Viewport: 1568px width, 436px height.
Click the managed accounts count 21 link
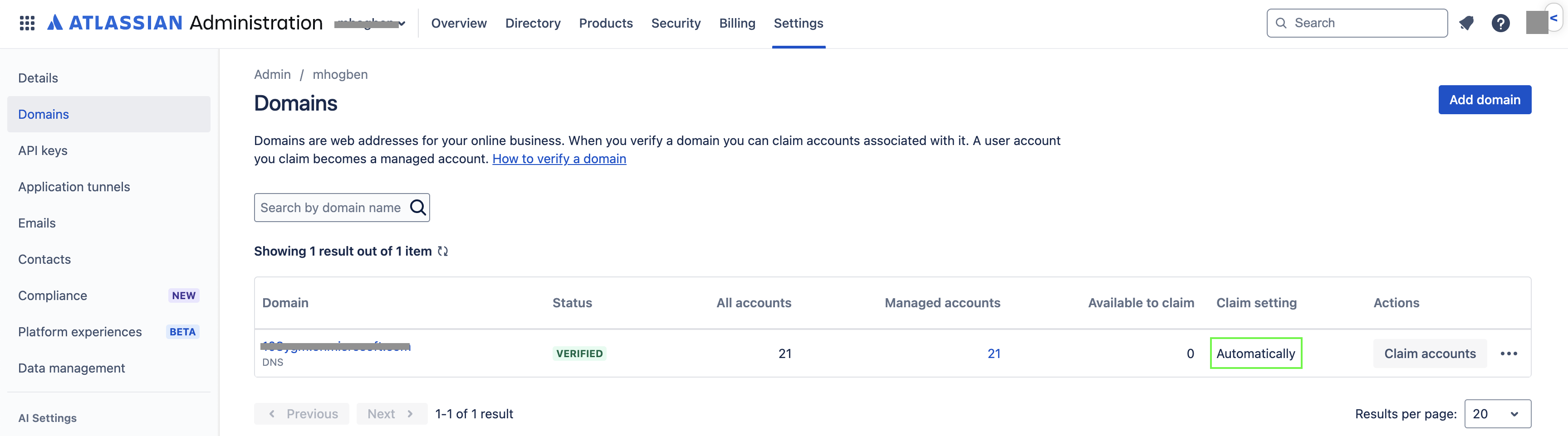coord(994,354)
